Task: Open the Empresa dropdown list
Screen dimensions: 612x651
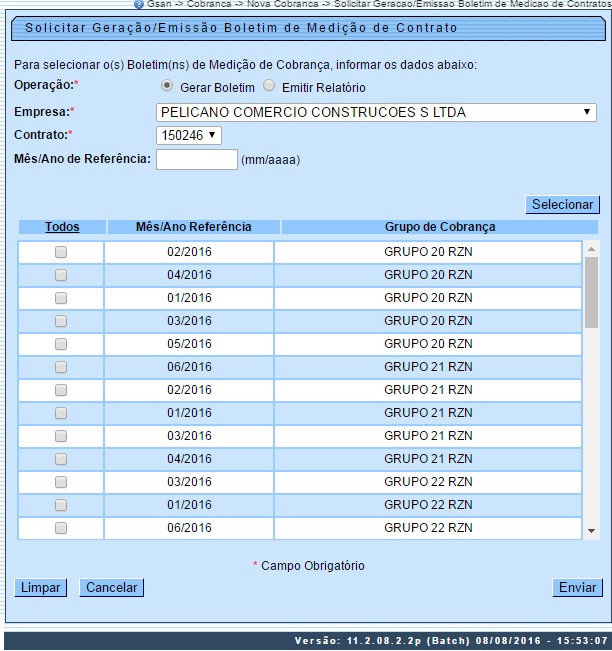Action: tap(377, 112)
